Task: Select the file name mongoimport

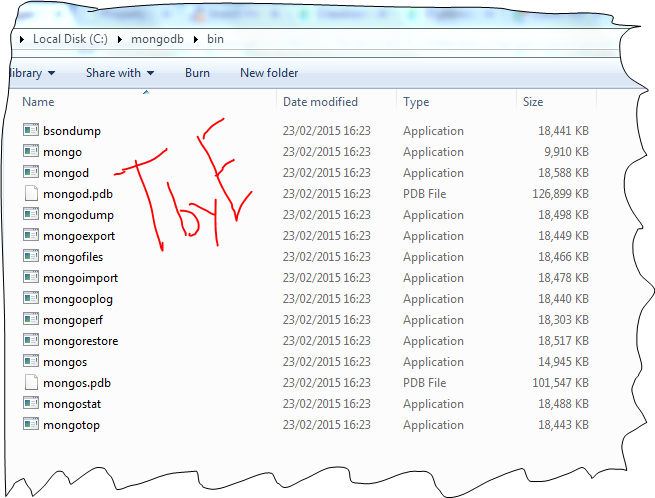Action: [x=80, y=278]
